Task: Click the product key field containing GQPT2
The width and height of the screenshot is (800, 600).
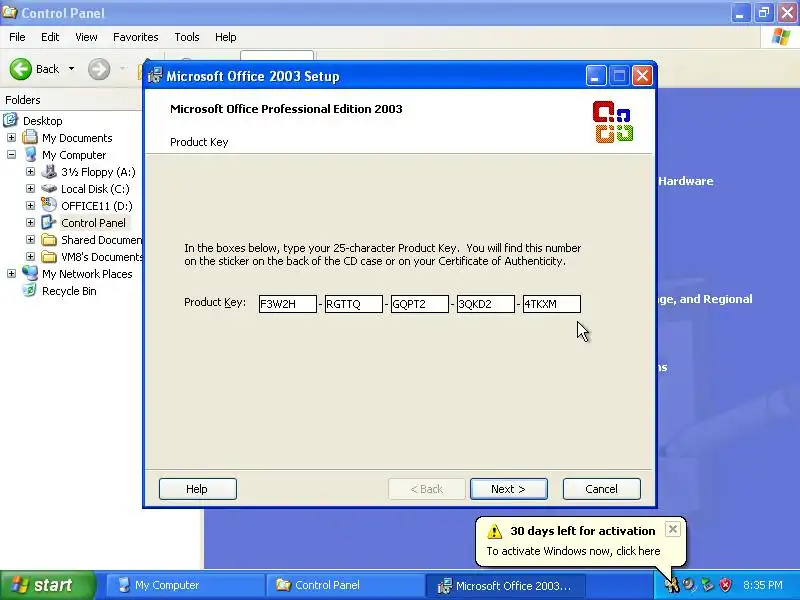Action: pos(419,304)
